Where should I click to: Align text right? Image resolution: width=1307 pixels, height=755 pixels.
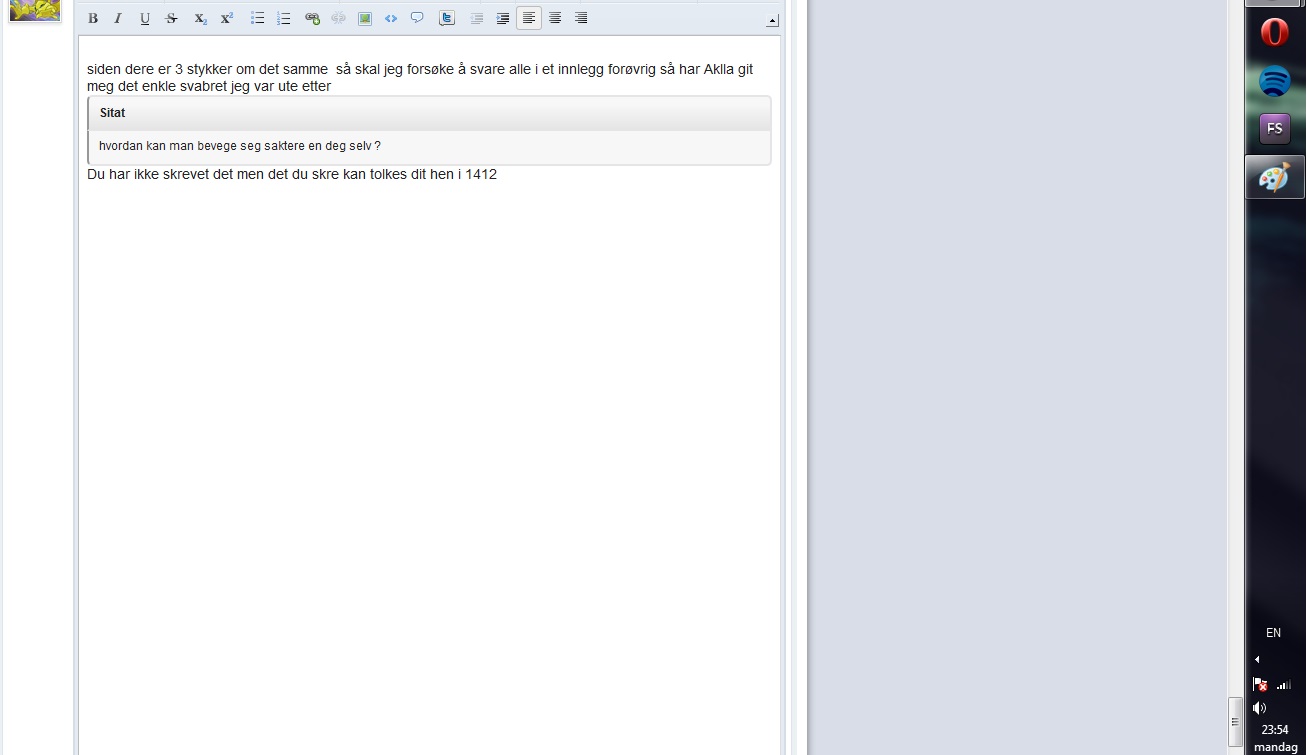581,19
